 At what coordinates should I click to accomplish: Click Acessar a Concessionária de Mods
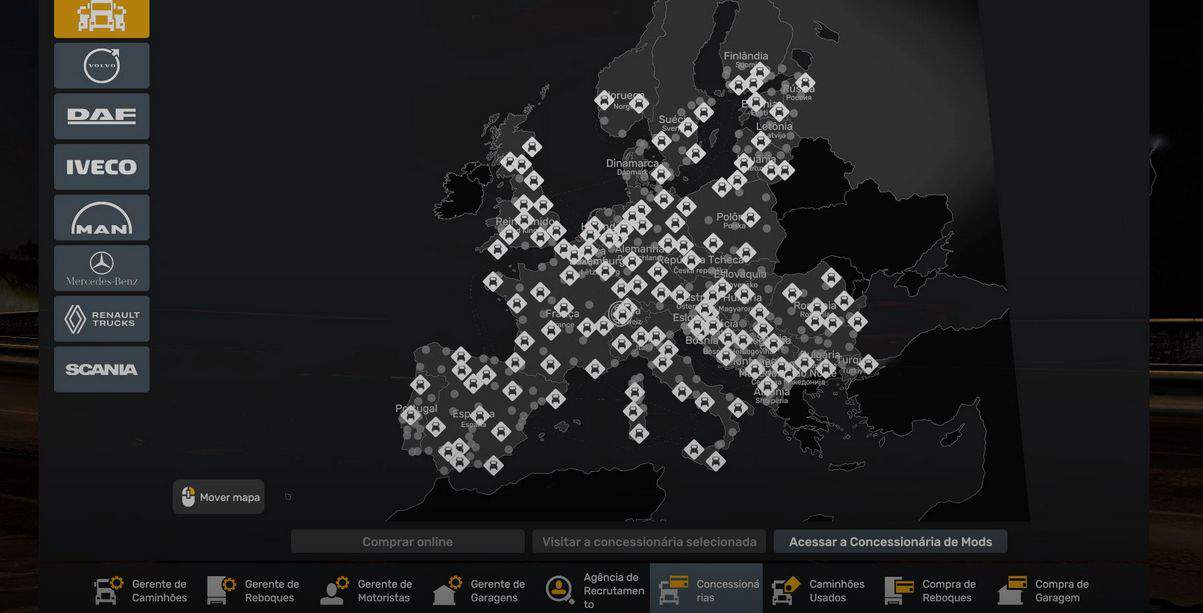(x=890, y=542)
